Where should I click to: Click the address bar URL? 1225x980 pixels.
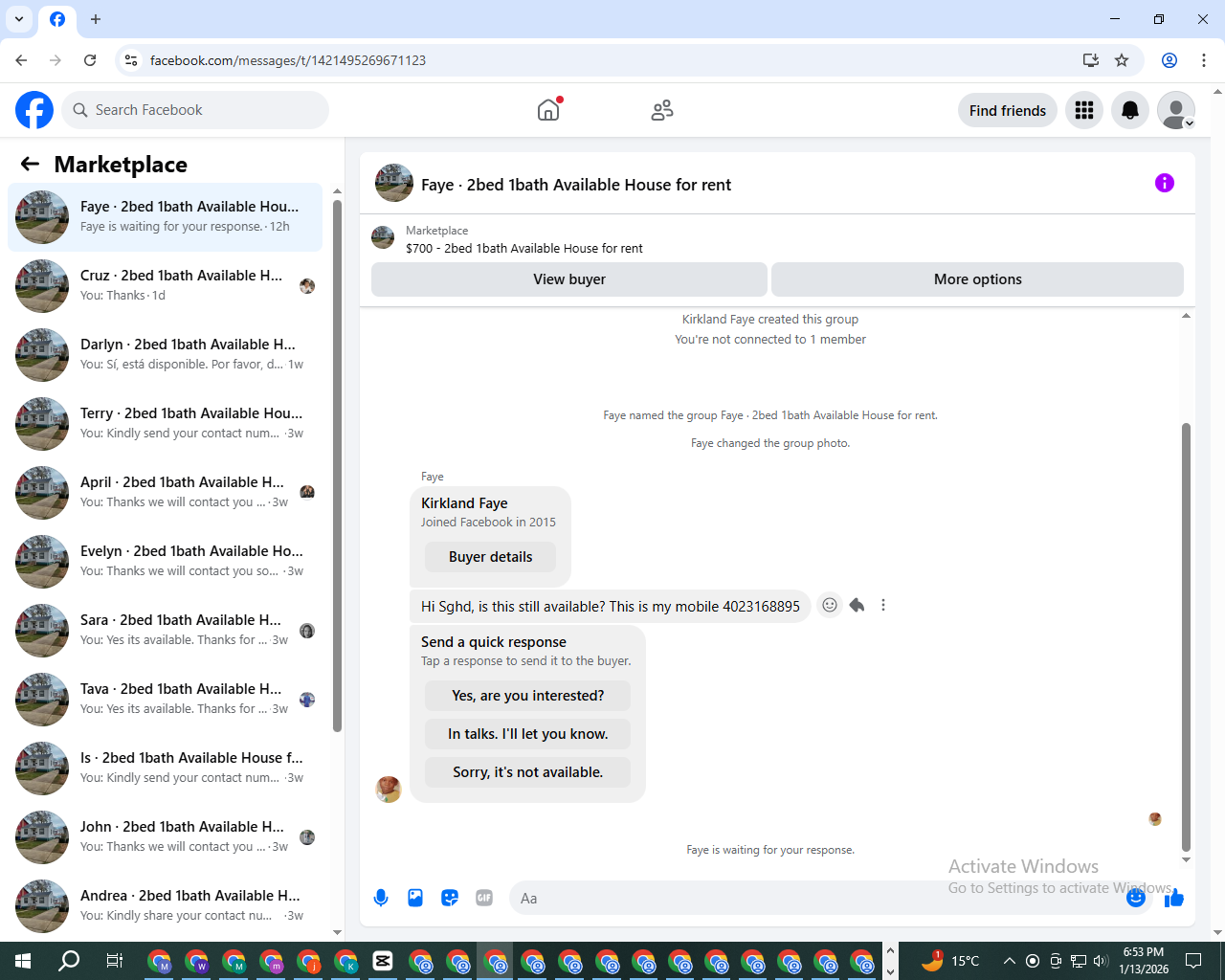[288, 60]
